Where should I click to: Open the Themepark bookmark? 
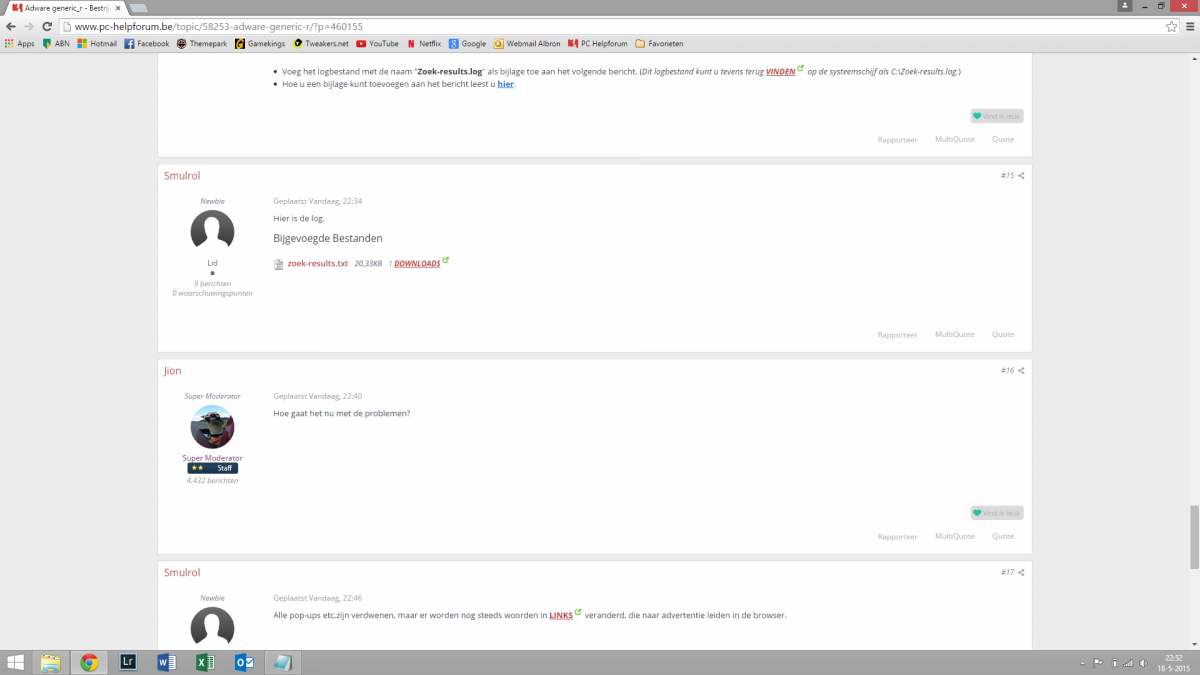pos(202,43)
